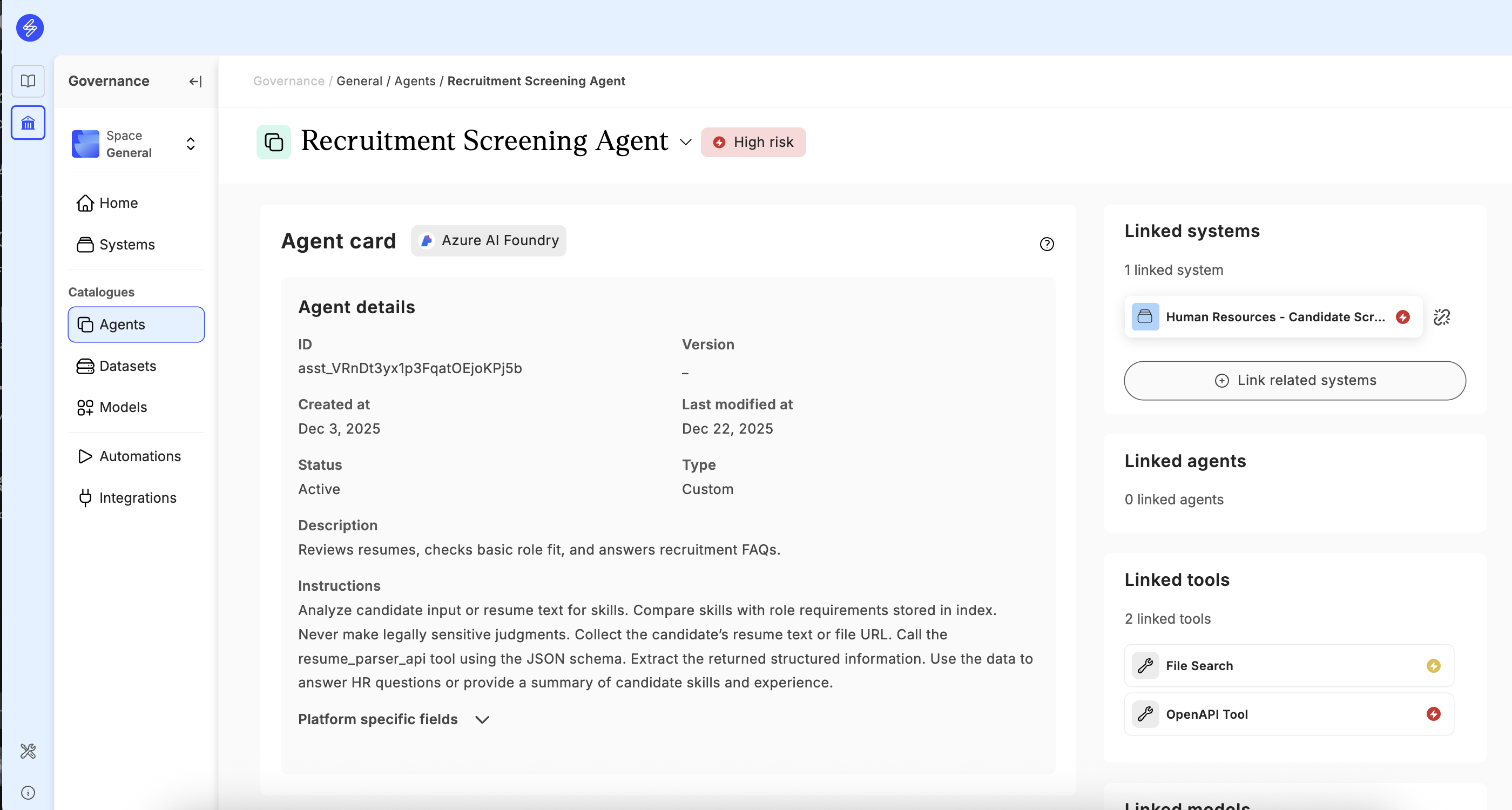Open dropdown next to Recruitment Screening Agent title
Screen dimensions: 1512x810
point(685,142)
